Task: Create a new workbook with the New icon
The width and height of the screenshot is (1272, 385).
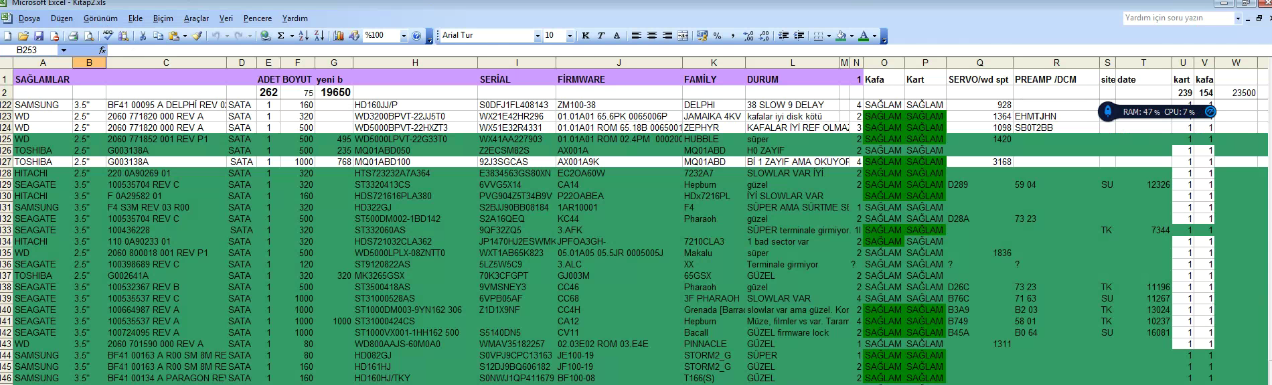Action: pyautogui.click(x=7, y=35)
